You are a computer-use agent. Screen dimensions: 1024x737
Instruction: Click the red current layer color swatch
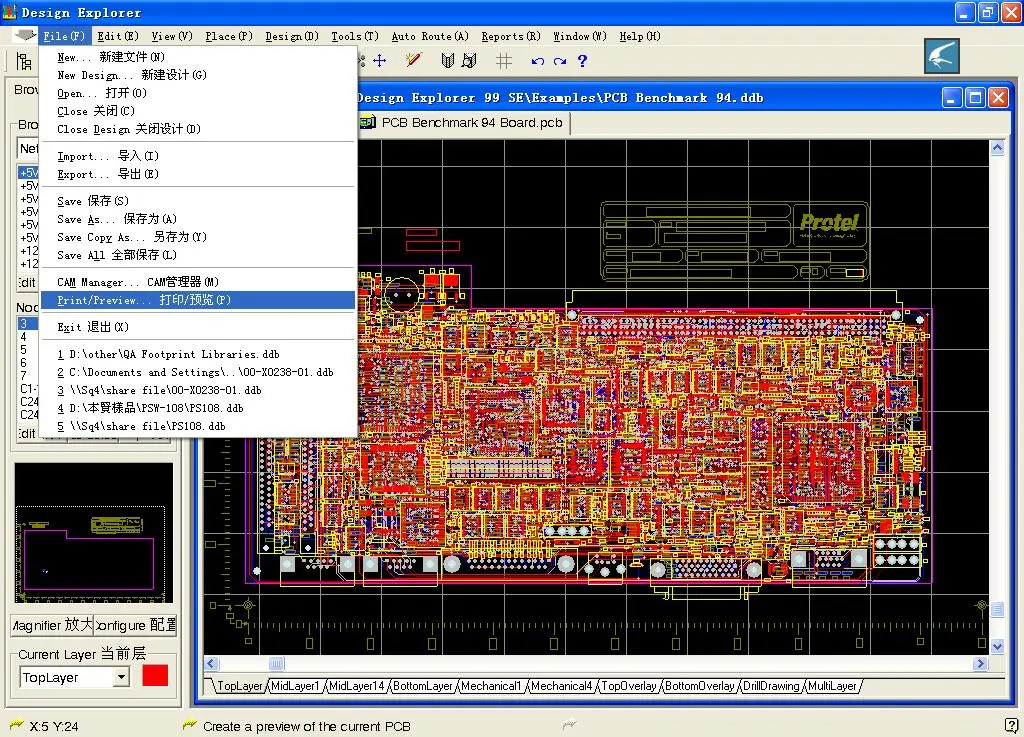coord(155,676)
